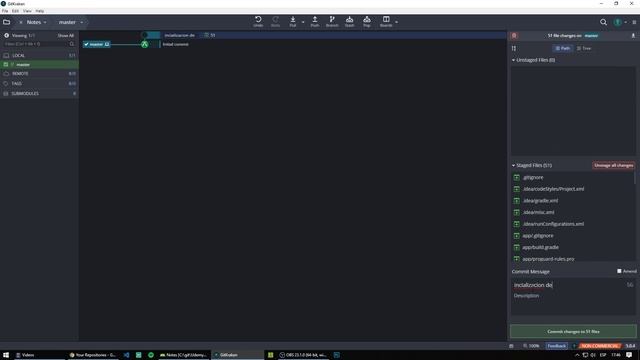Click Unstage all changes button
640x360 pixels.
tap(613, 165)
